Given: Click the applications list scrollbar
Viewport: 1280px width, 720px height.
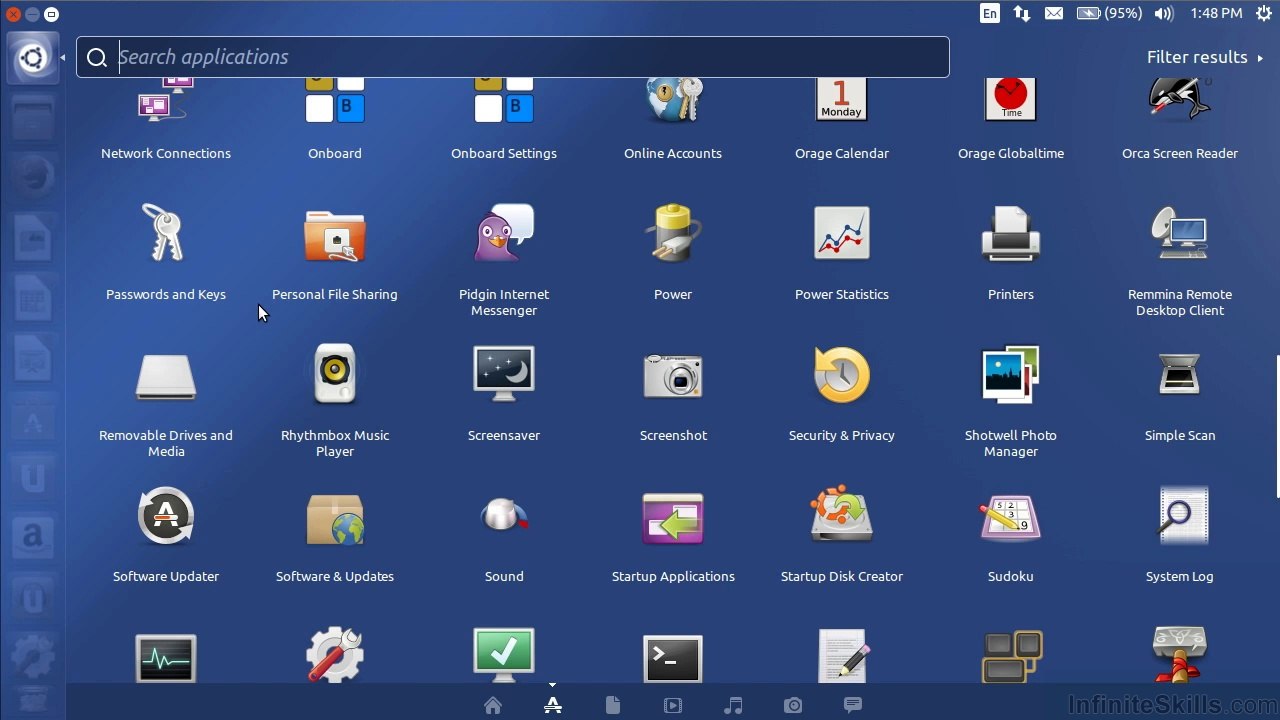Looking at the screenshot, I should (x=1277, y=426).
